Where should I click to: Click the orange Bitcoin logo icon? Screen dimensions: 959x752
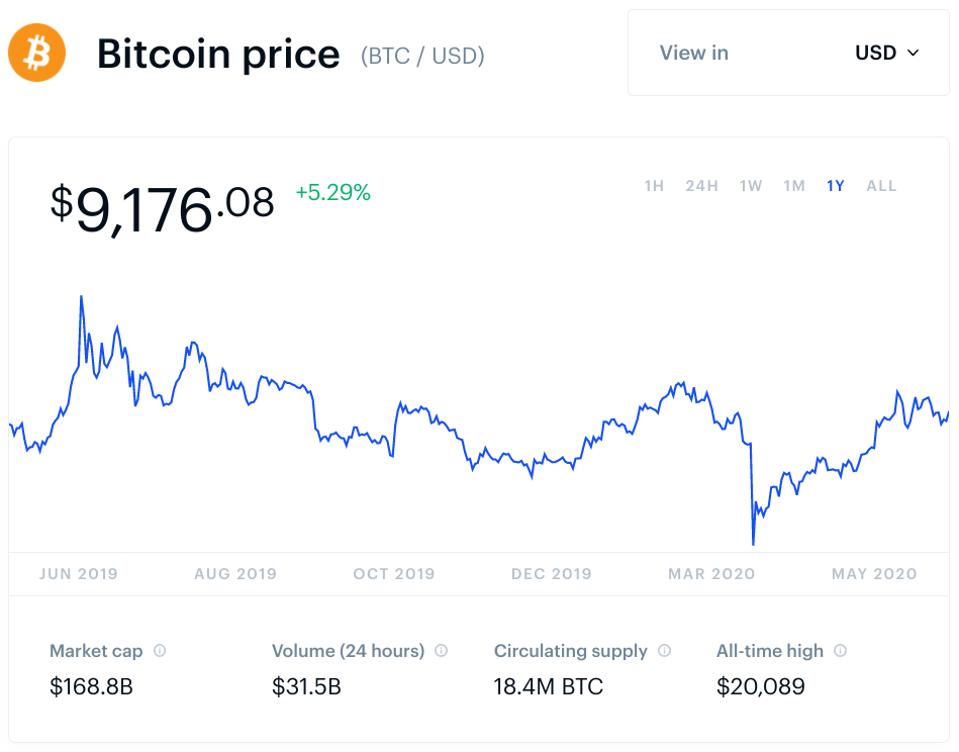click(37, 53)
